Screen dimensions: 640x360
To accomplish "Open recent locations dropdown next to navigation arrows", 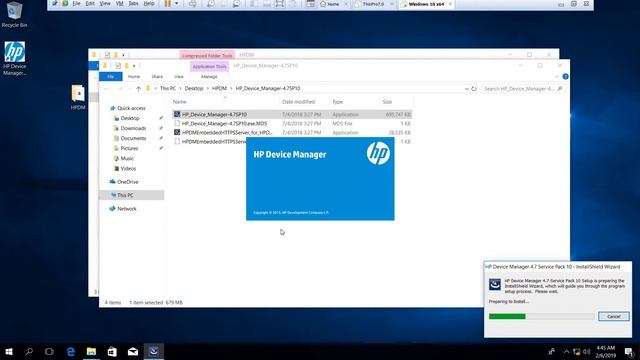I will pos(130,89).
